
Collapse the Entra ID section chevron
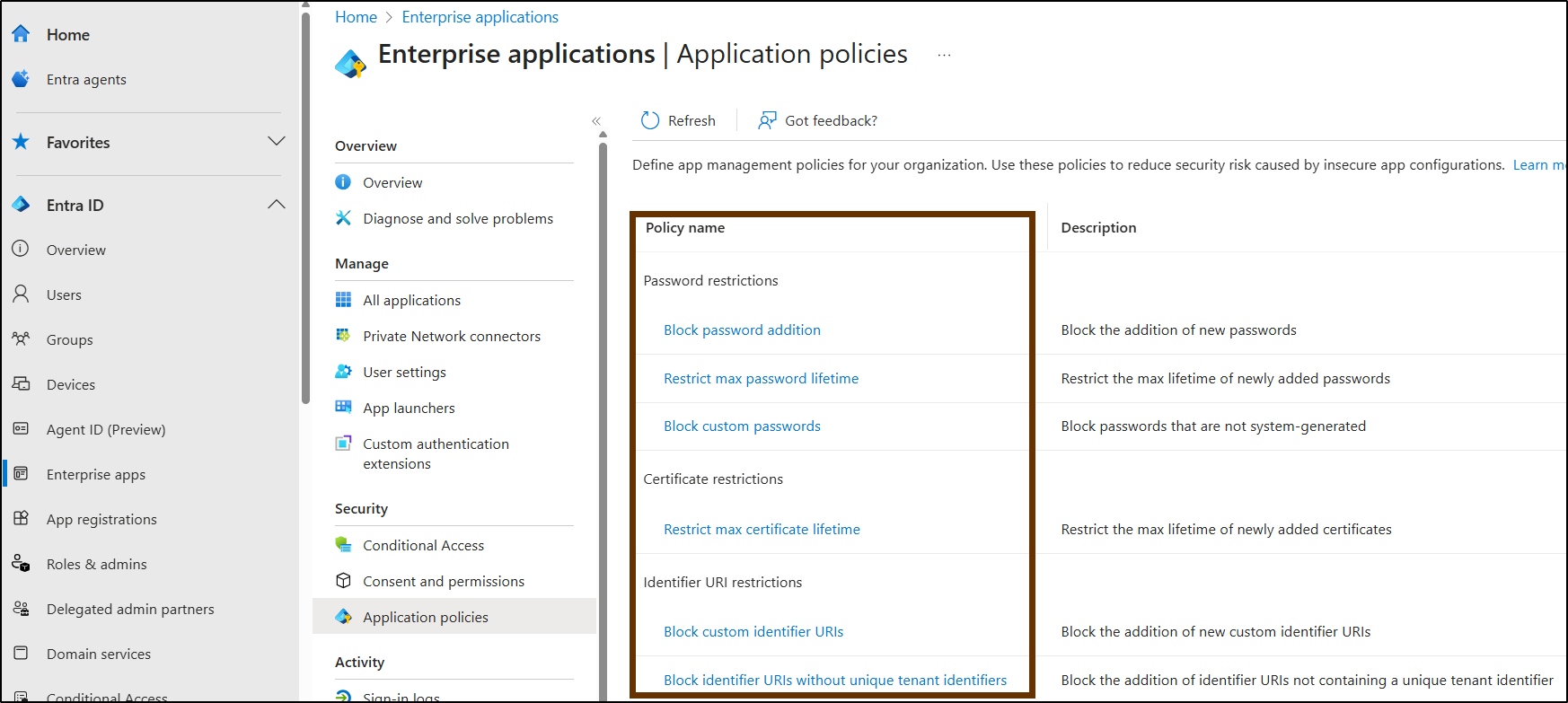pos(277,205)
